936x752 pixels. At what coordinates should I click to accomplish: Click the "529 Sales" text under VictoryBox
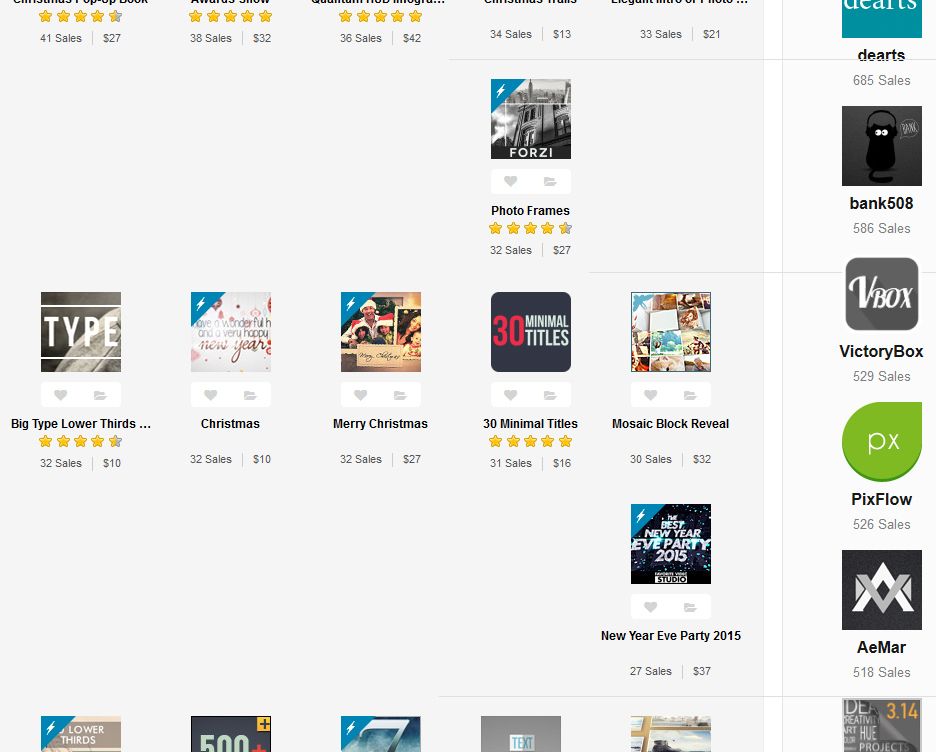881,377
